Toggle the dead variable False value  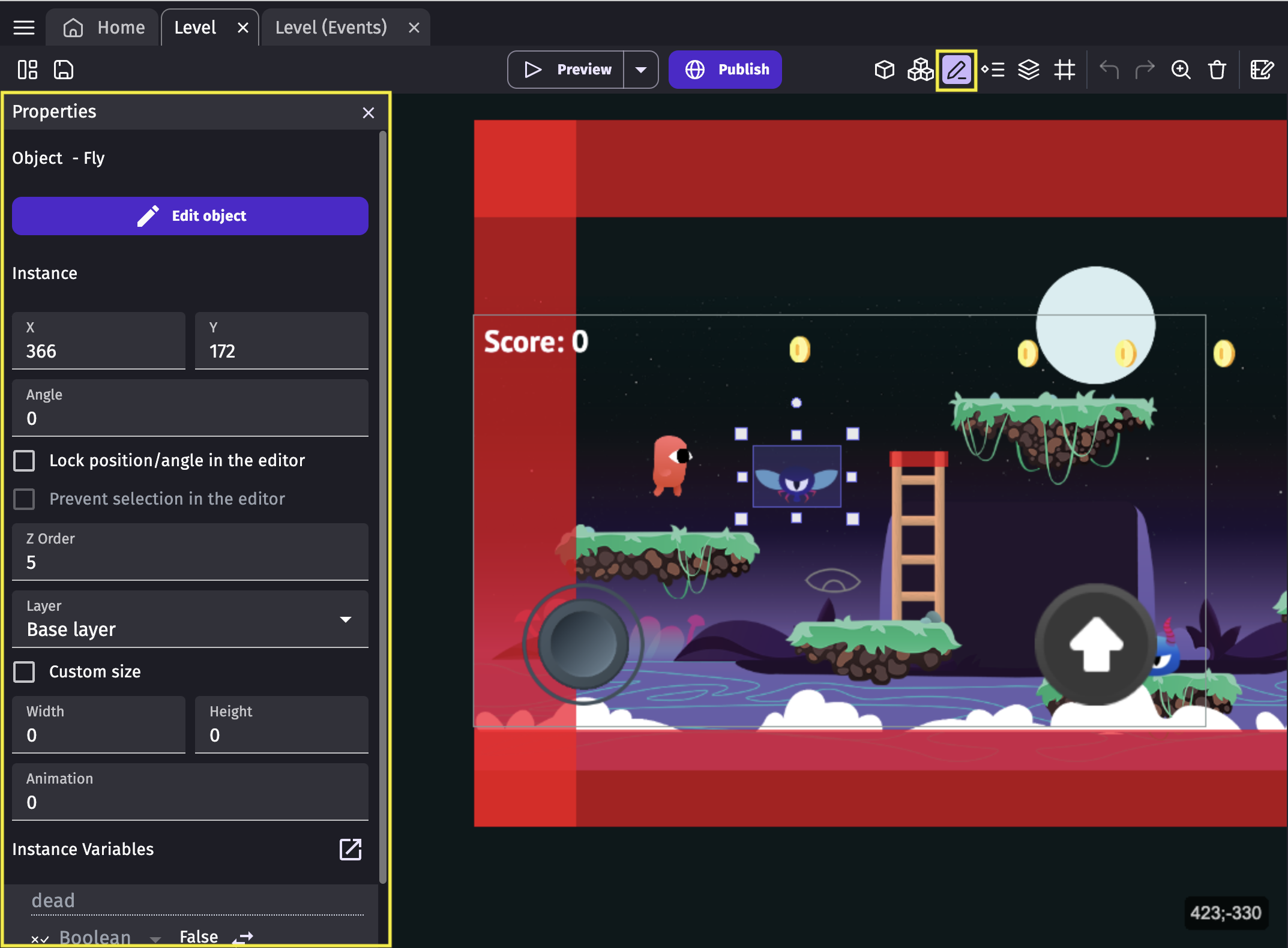(242, 937)
